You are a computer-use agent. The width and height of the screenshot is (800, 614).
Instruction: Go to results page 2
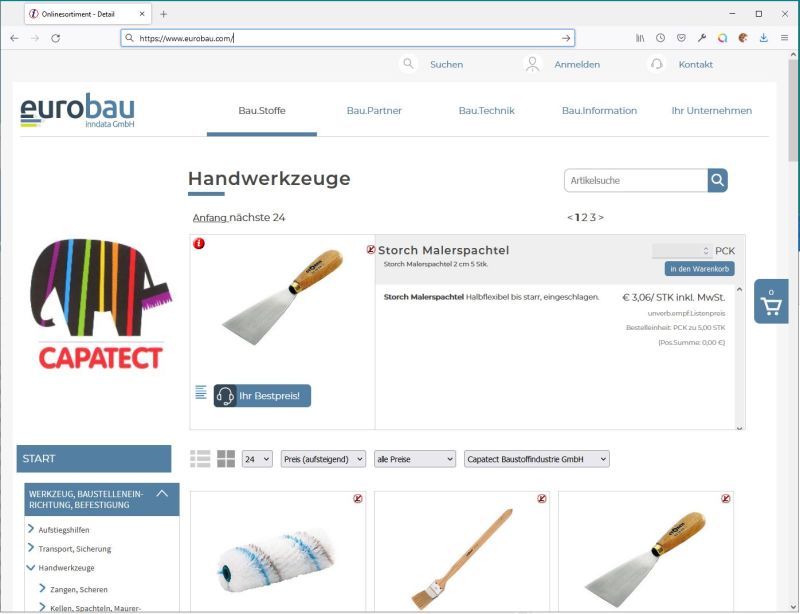pos(585,217)
